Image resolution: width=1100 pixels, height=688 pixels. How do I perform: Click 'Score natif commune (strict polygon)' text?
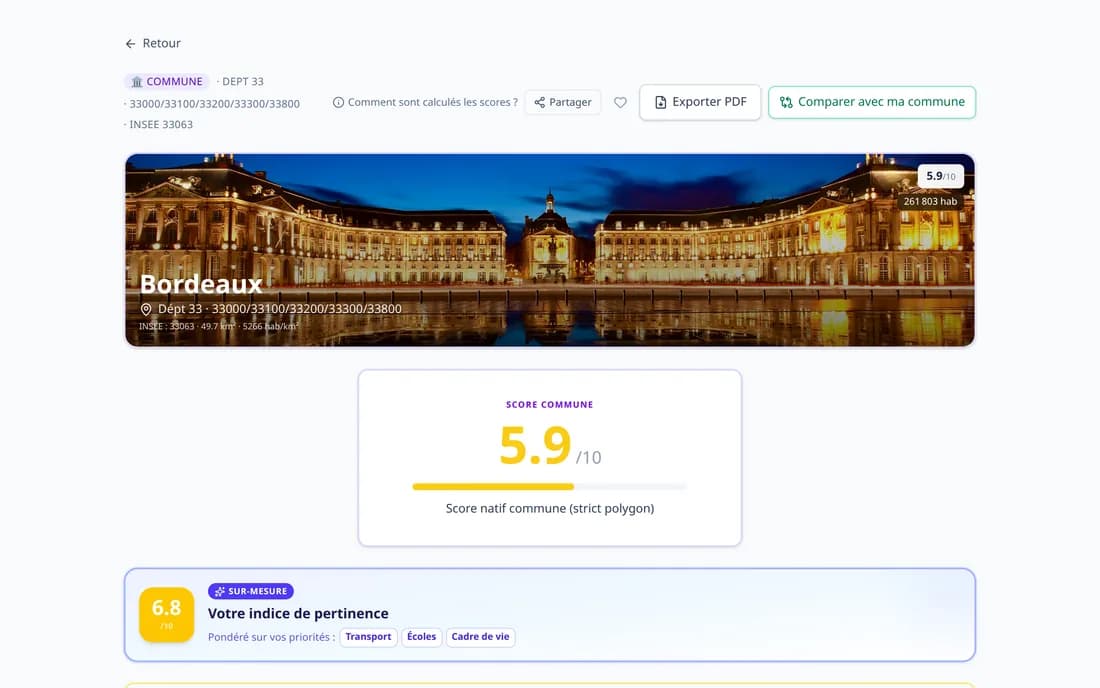click(x=550, y=508)
